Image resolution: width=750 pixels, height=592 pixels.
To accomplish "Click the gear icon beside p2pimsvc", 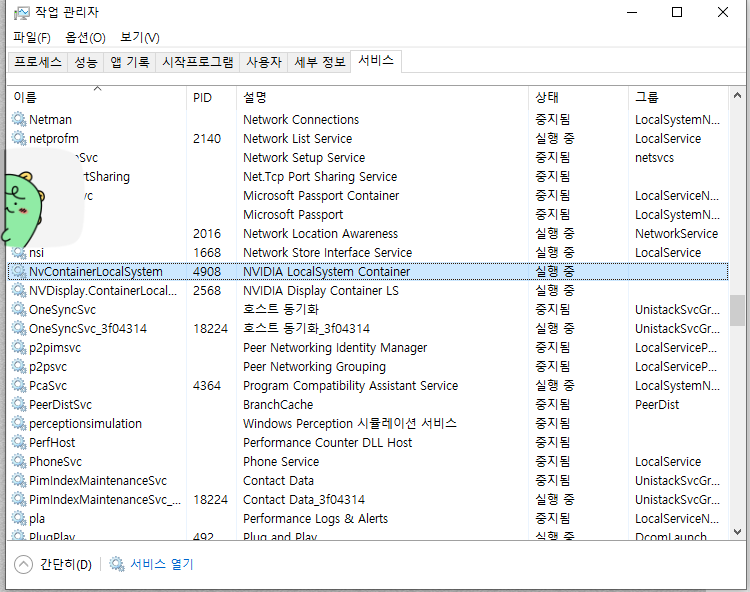I will tap(19, 347).
